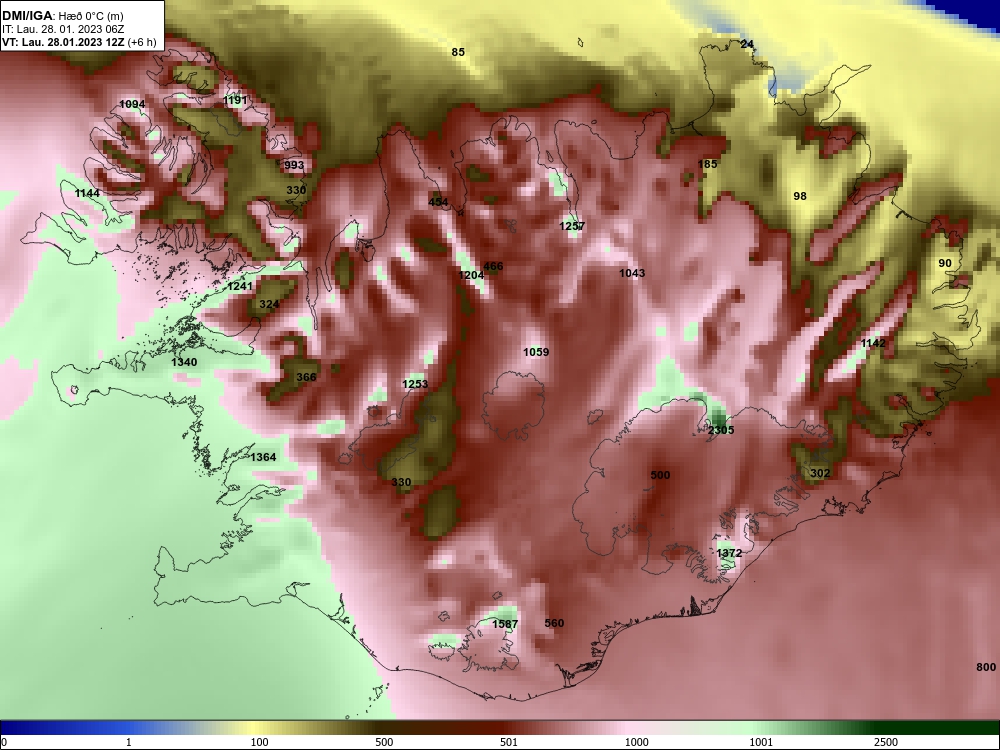Click the 366 height label
Image resolution: width=1000 pixels, height=750 pixels.
pos(306,377)
